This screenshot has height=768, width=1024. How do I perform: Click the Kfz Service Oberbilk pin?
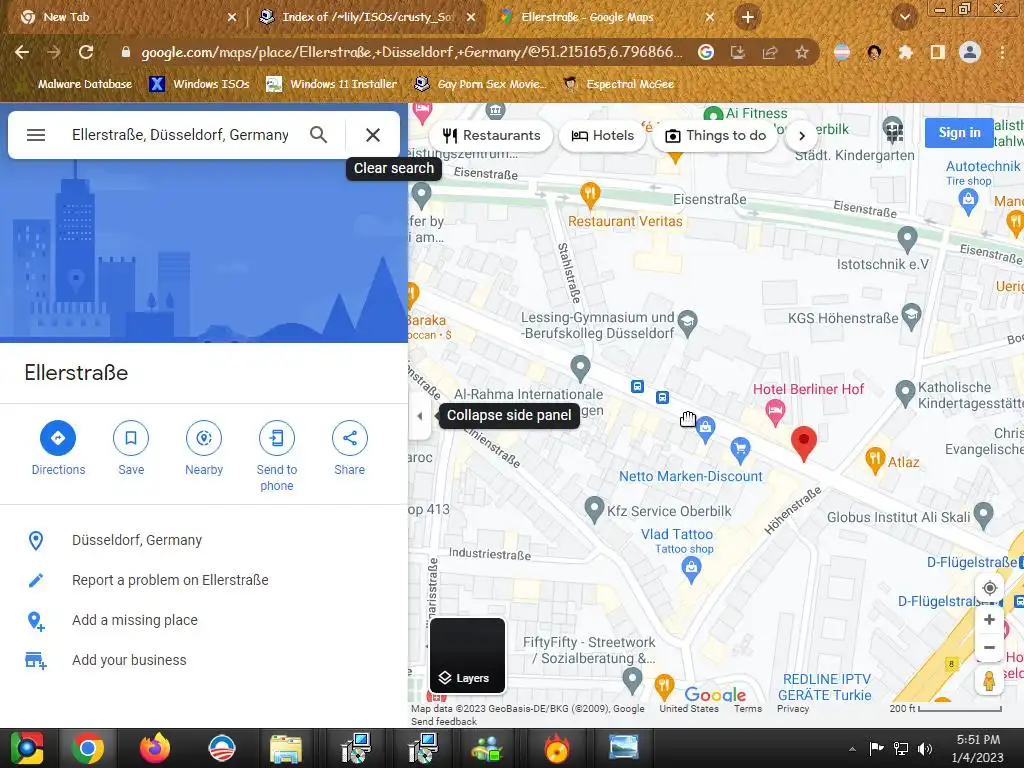594,509
